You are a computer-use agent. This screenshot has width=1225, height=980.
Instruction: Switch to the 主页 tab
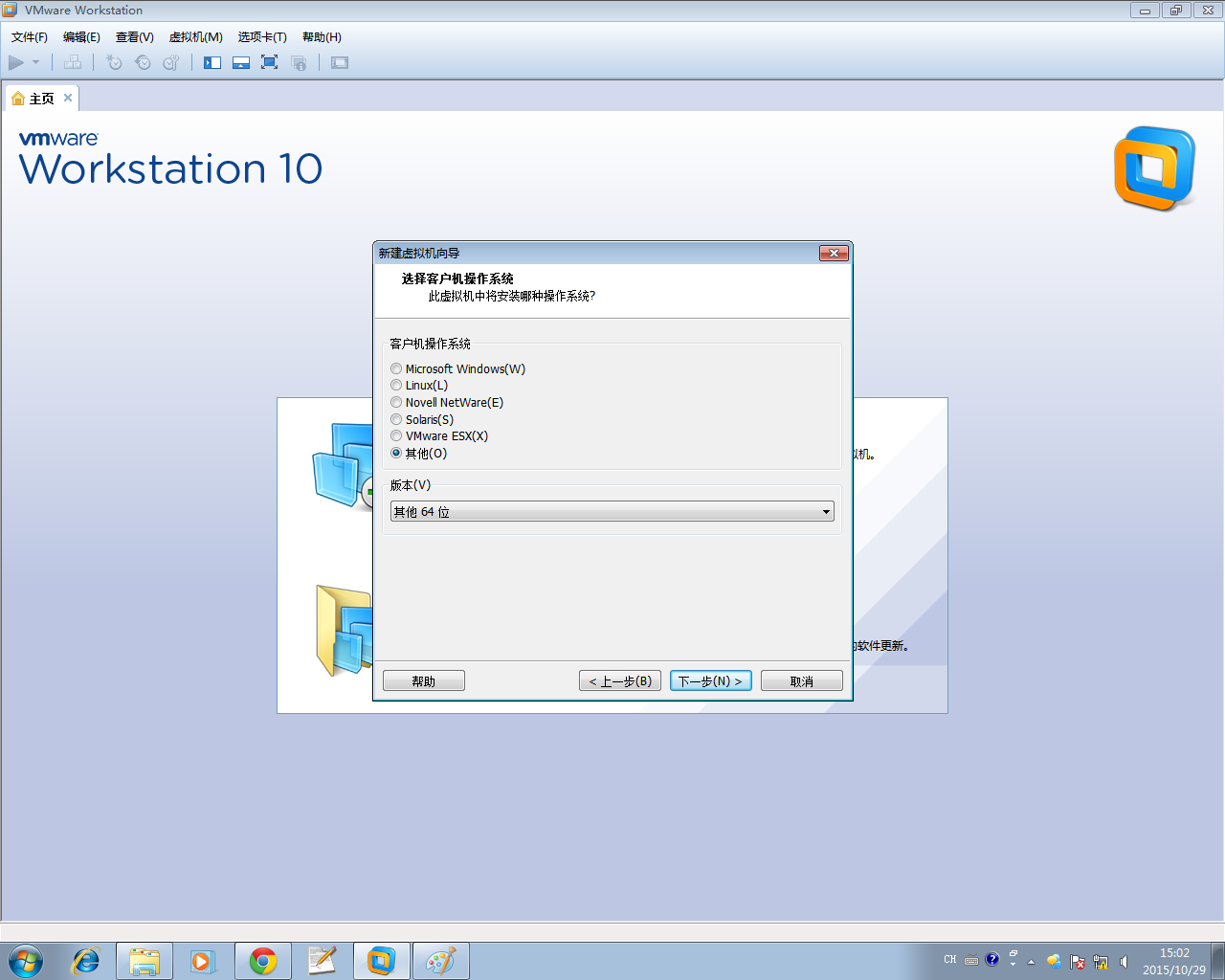[x=41, y=99]
